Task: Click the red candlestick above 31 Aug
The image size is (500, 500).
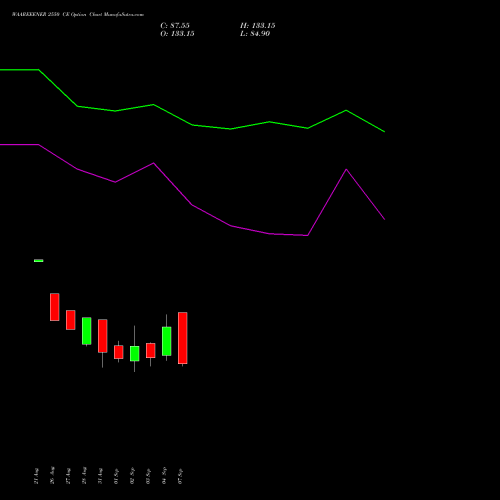Action: coord(103,336)
